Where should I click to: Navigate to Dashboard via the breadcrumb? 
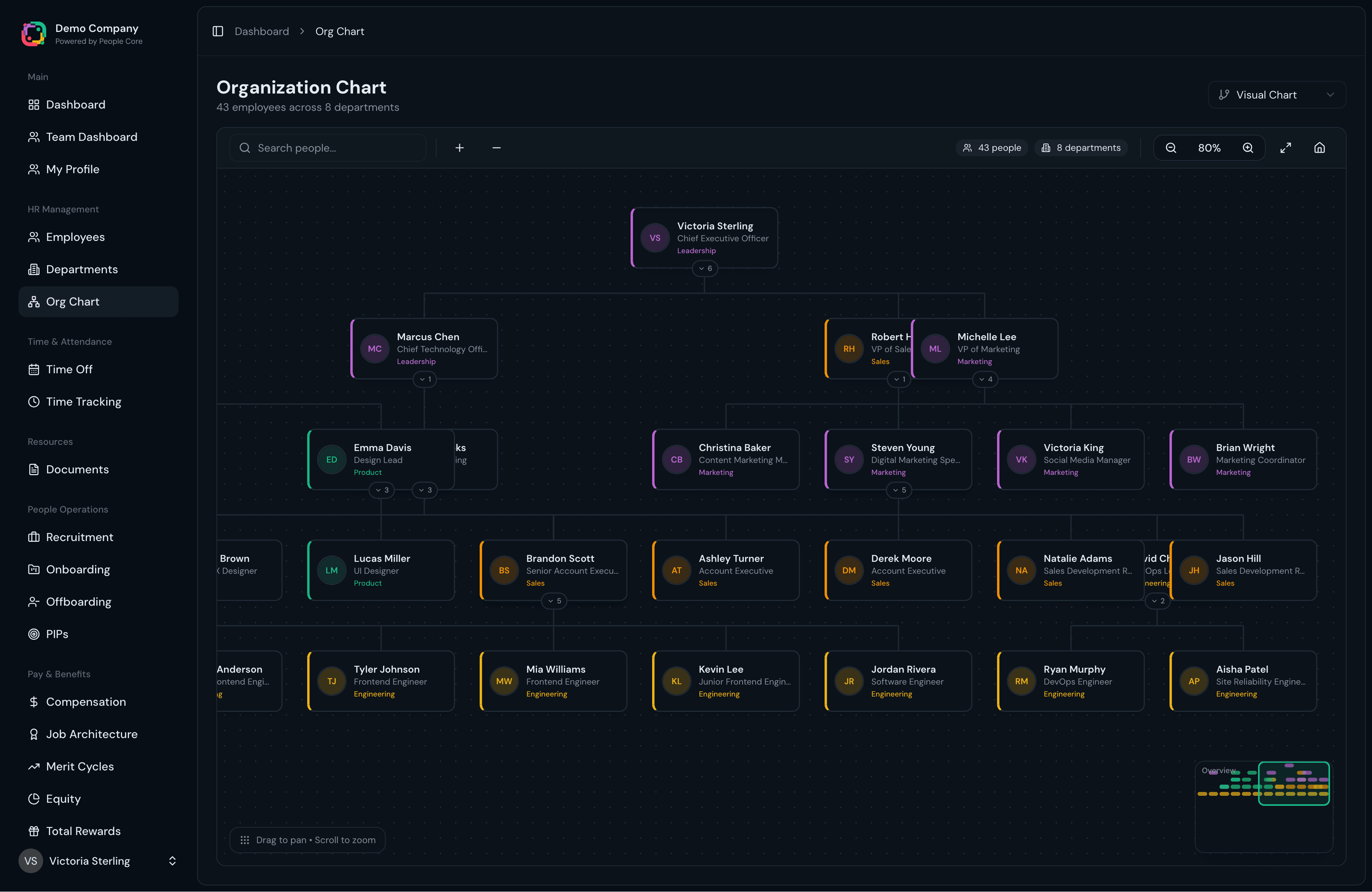pyautogui.click(x=262, y=31)
